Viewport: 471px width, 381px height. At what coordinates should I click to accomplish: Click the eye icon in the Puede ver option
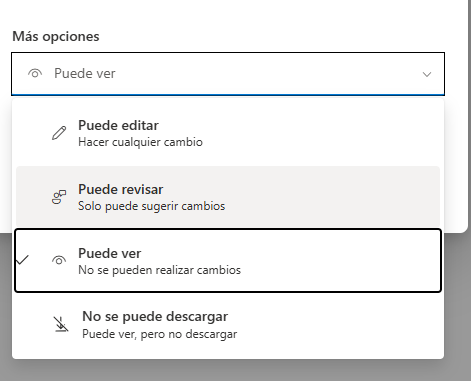click(59, 260)
